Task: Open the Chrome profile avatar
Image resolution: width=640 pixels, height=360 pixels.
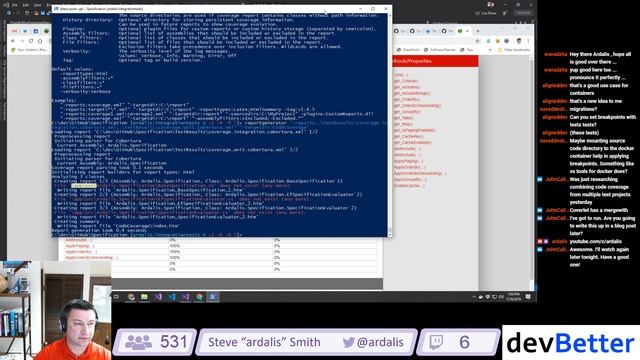Action: click(519, 41)
